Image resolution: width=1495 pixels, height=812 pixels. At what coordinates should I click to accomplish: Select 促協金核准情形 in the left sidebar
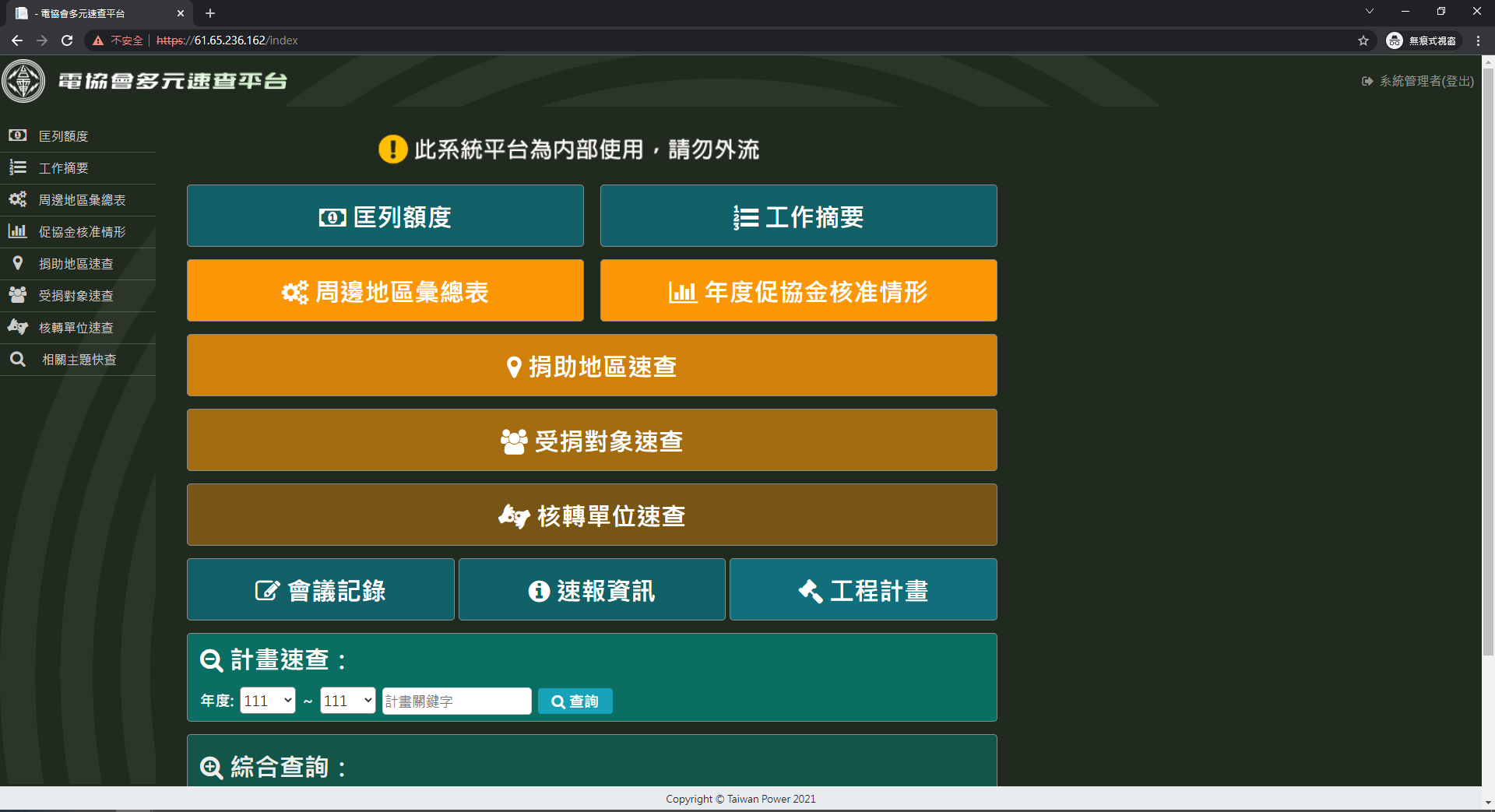point(78,232)
